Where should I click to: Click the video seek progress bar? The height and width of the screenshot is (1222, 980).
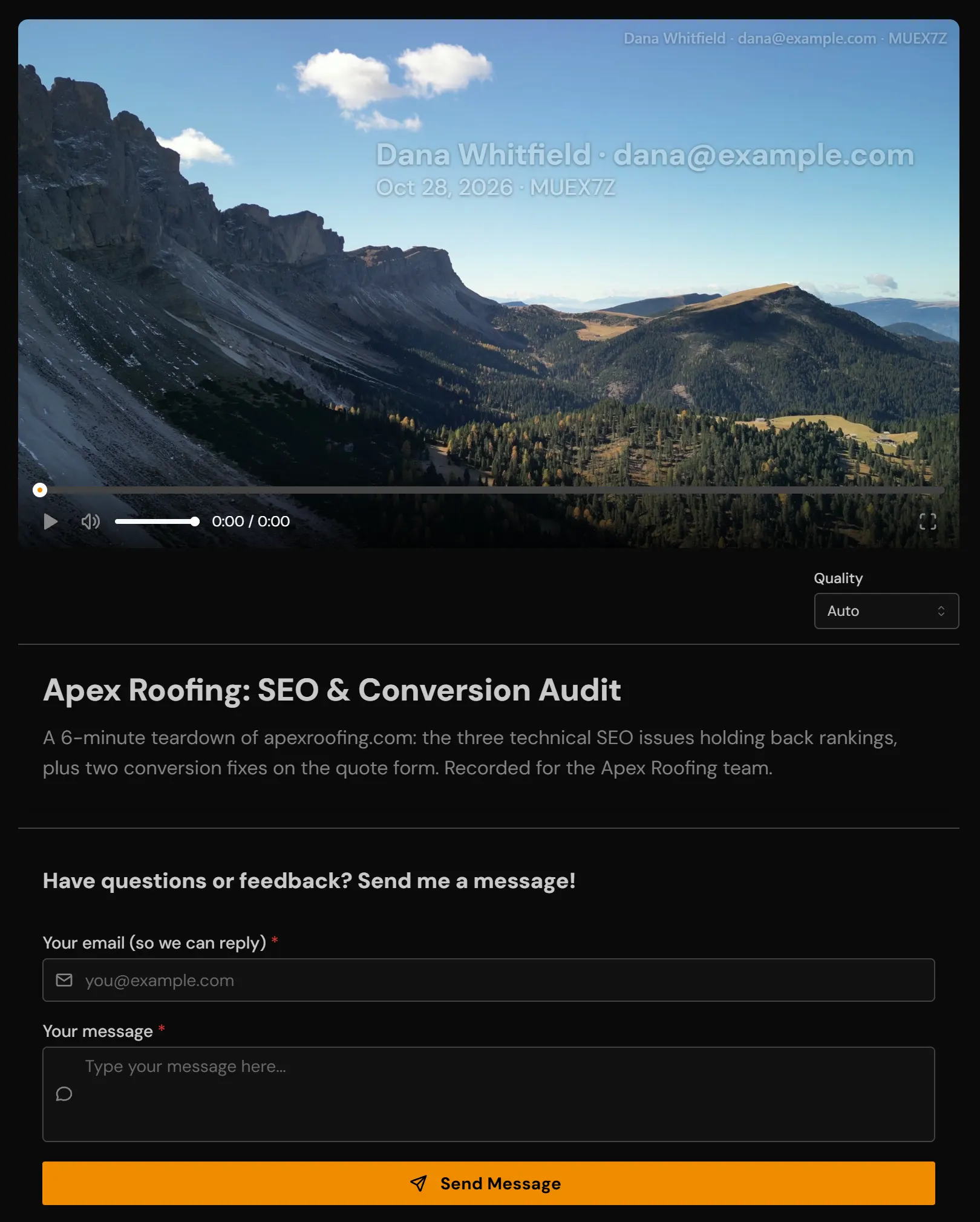(489, 490)
